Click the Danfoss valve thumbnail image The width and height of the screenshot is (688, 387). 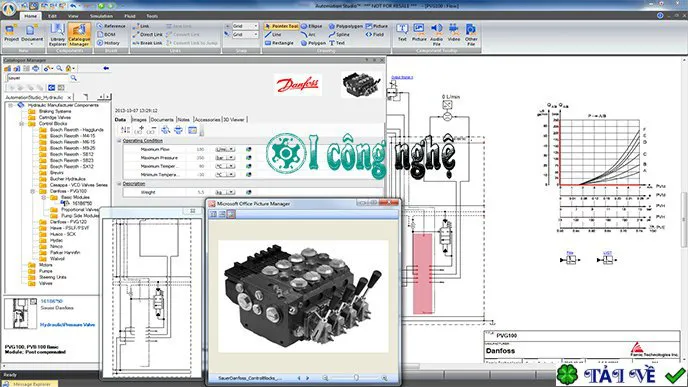pyautogui.click(x=361, y=84)
